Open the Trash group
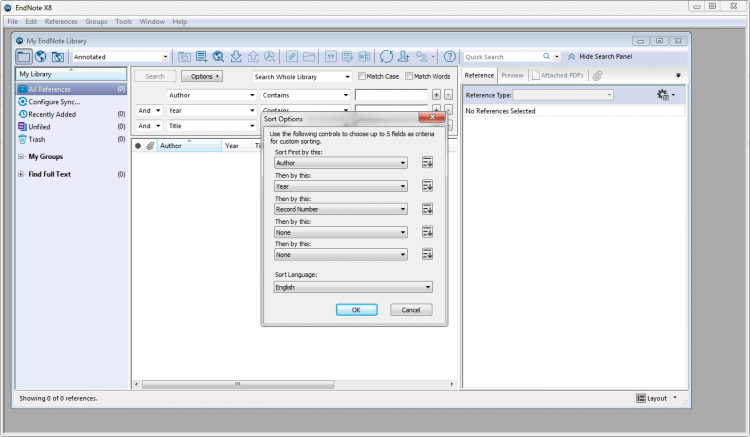Viewport: 750px width, 437px height. click(x=72, y=139)
